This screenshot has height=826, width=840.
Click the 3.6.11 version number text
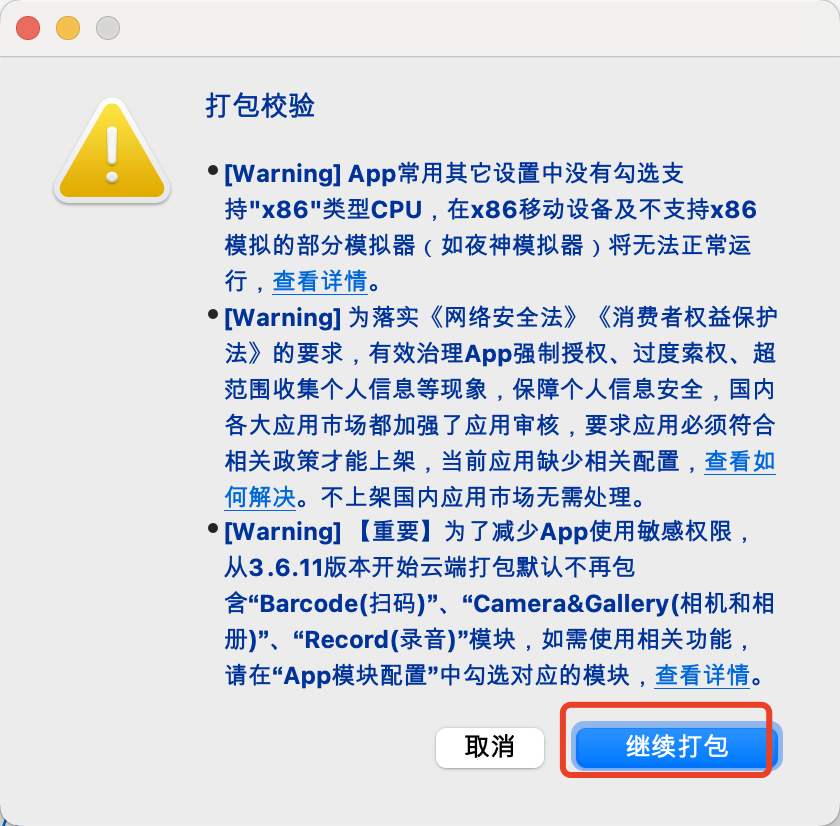coord(286,568)
